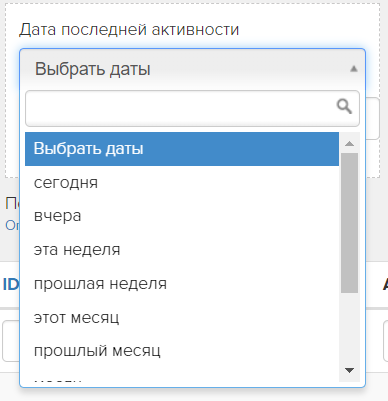Choose the эта неделя option
This screenshot has height=401, width=388.
[x=182, y=250]
